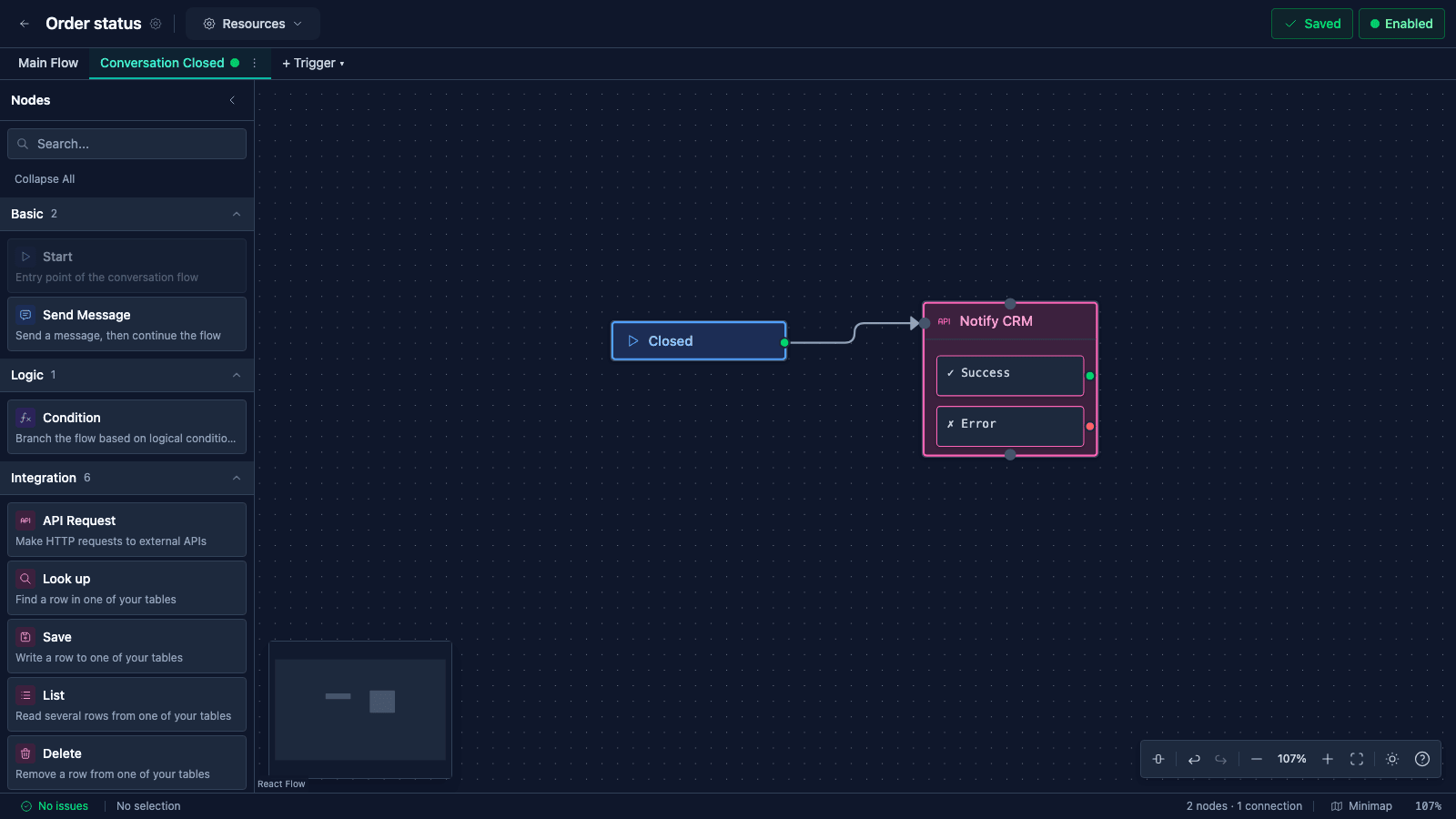
Task: Undo the last canvas change
Action: tap(1194, 759)
